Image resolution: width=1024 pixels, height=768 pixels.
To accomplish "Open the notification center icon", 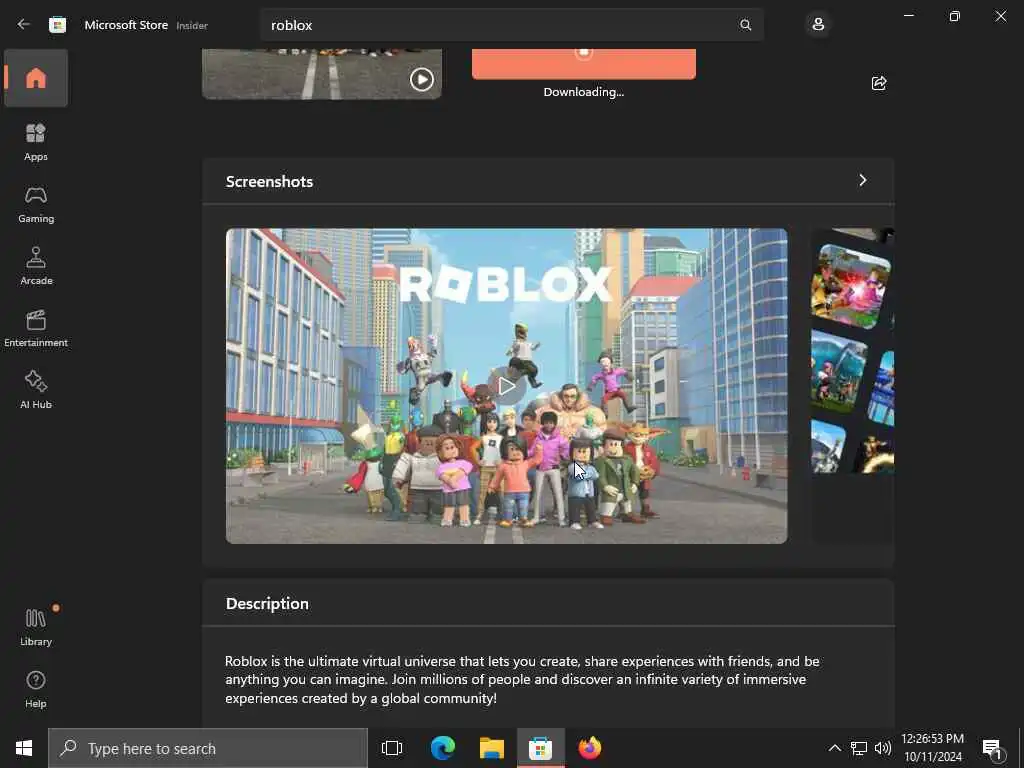I will pos(993,748).
